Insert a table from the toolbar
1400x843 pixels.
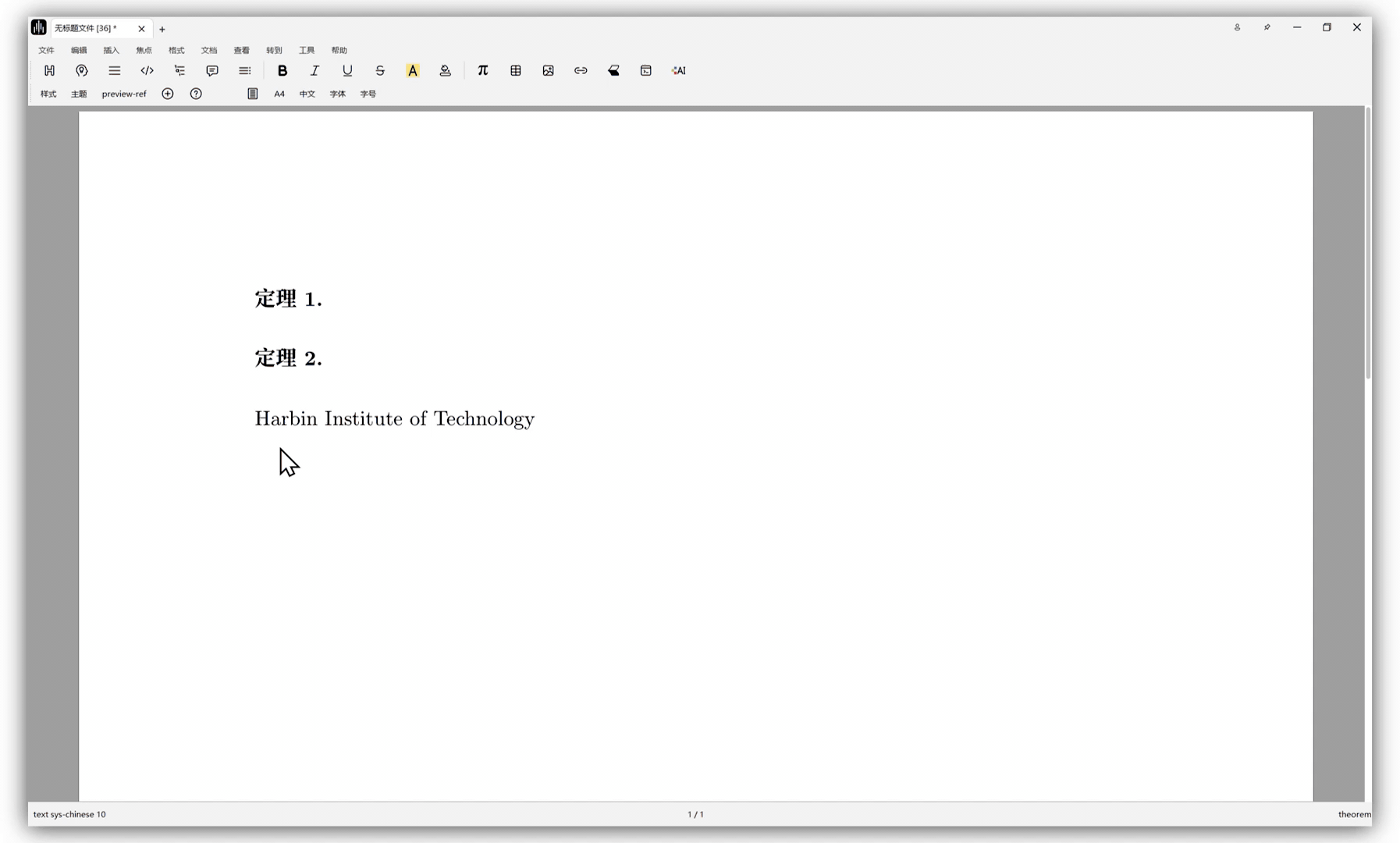pyautogui.click(x=515, y=70)
